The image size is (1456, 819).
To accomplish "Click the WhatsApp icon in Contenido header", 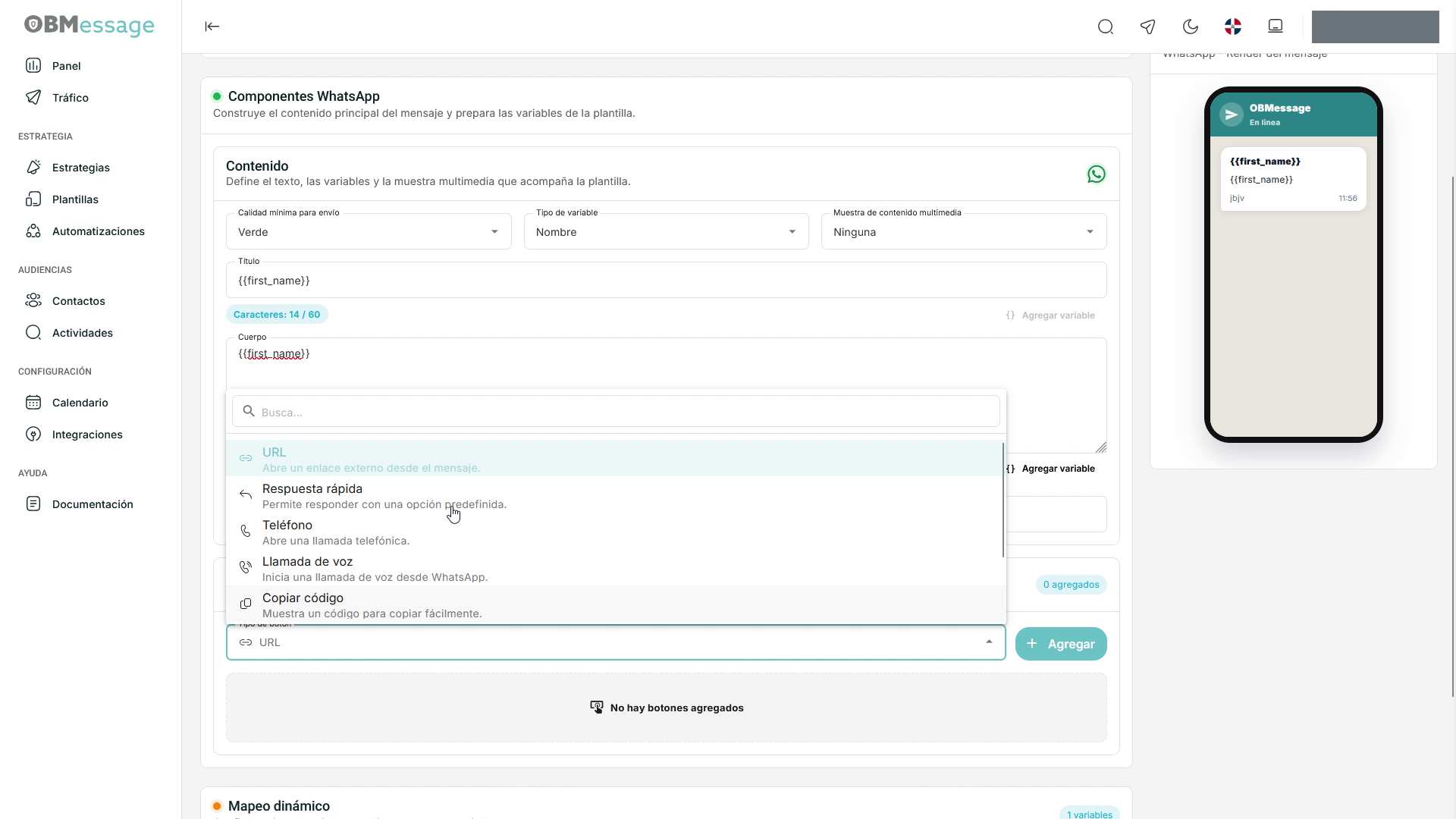I will pyautogui.click(x=1096, y=174).
